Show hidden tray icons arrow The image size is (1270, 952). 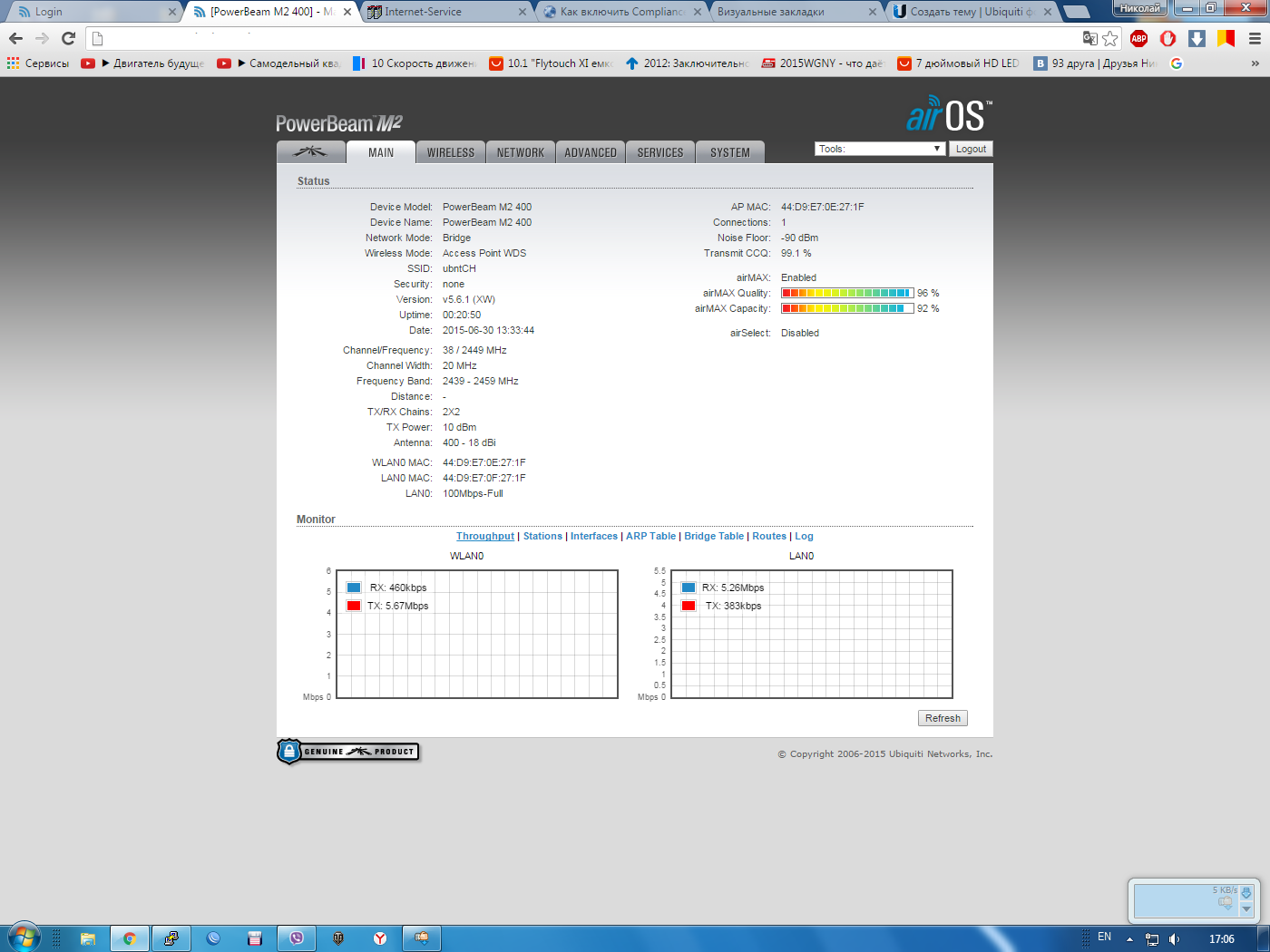[x=1129, y=938]
